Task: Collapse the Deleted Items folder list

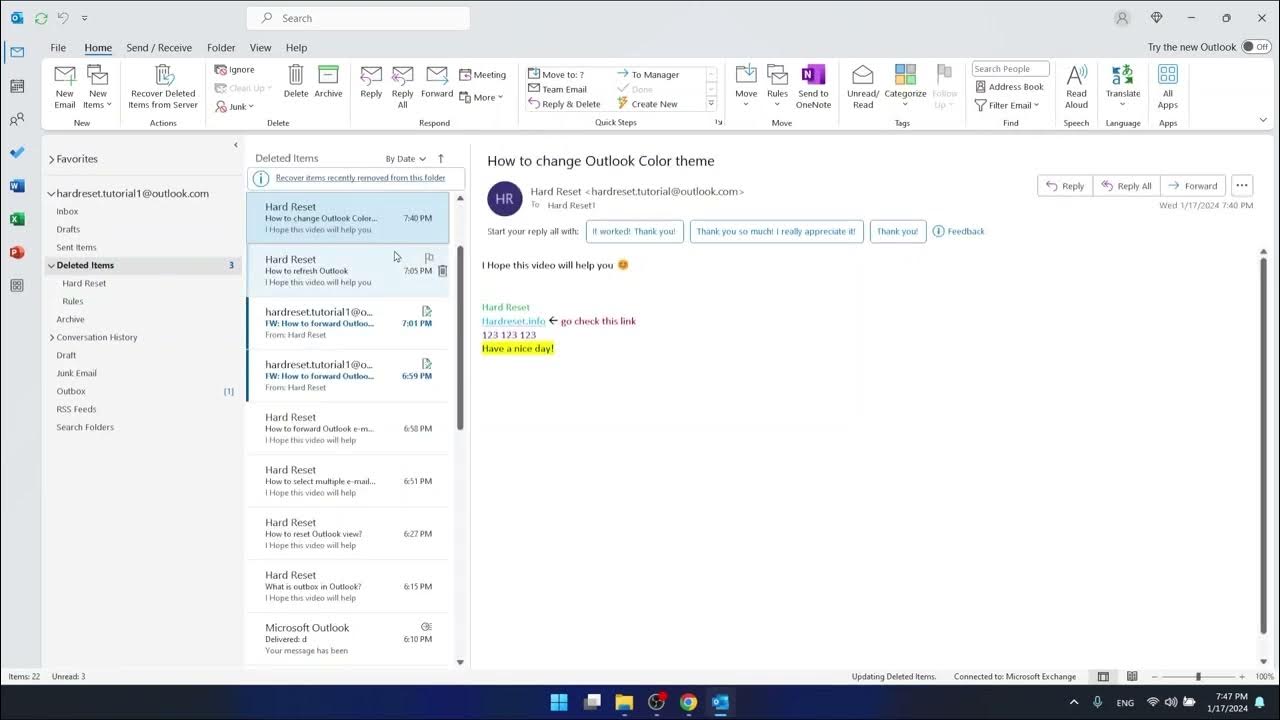Action: point(51,265)
